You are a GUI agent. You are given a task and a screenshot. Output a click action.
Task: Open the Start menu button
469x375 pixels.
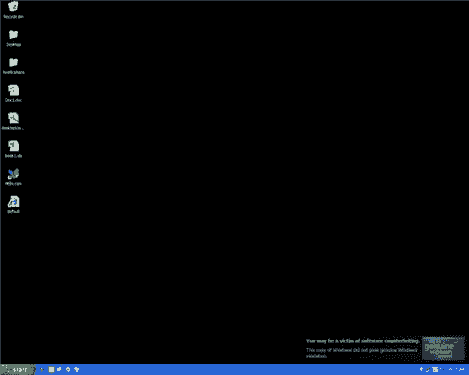point(18,369)
